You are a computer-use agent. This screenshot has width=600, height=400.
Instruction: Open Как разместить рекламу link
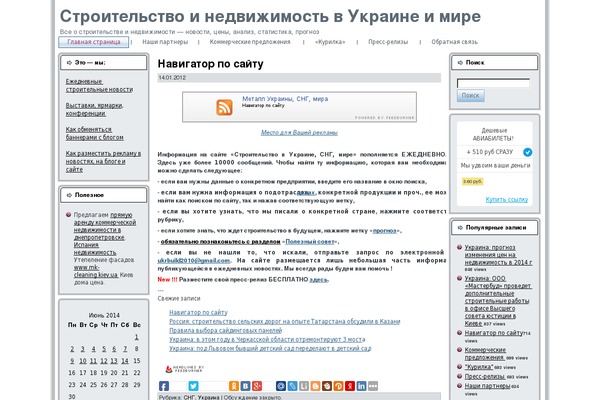(x=103, y=161)
